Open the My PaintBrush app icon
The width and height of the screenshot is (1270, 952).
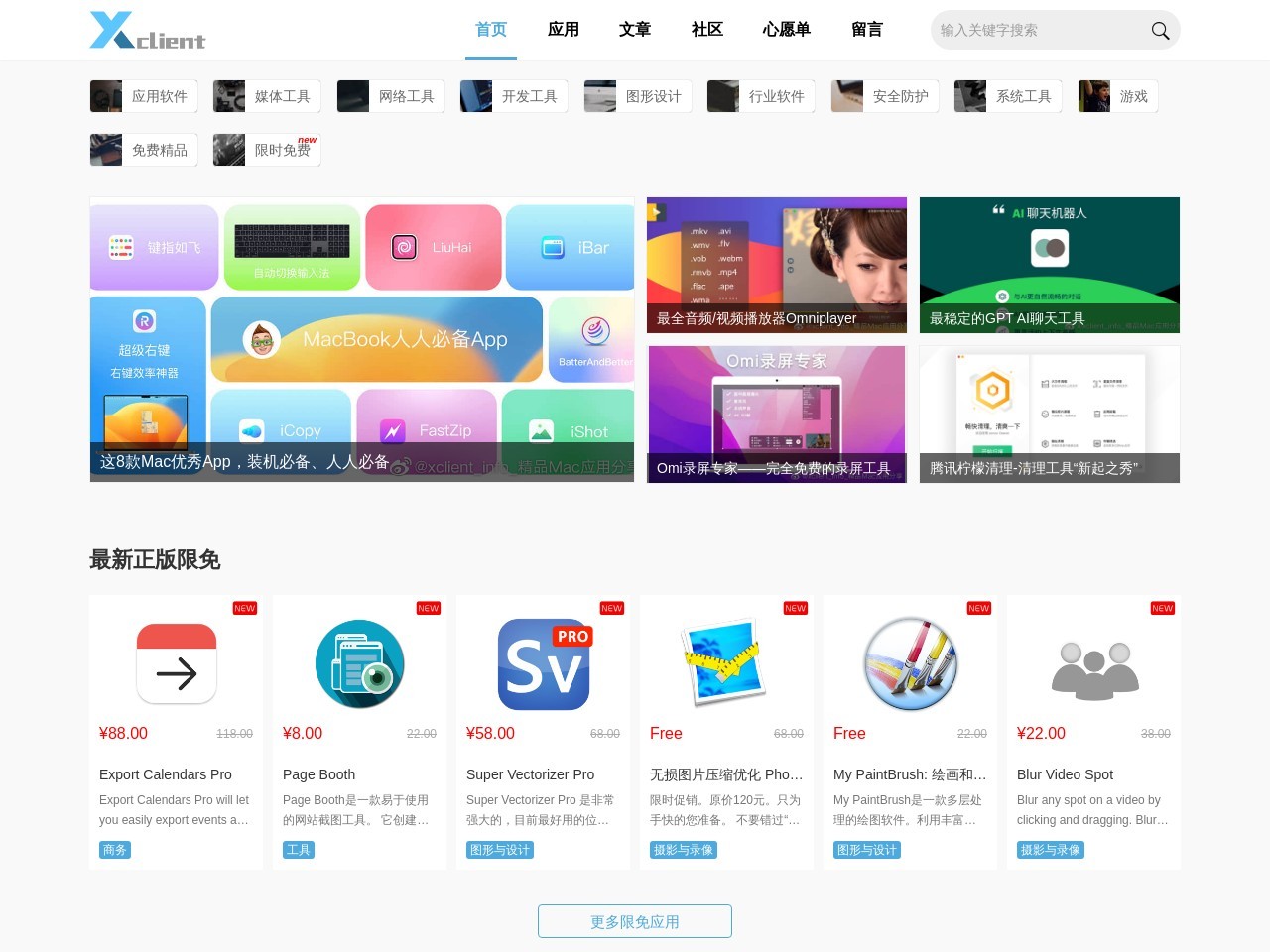coord(910,663)
